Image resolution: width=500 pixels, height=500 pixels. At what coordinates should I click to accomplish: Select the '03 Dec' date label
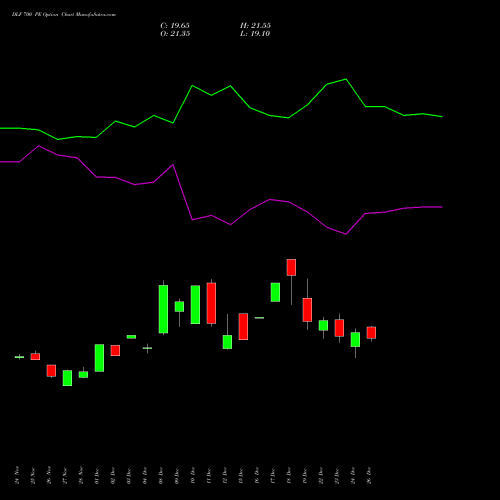tap(129, 475)
